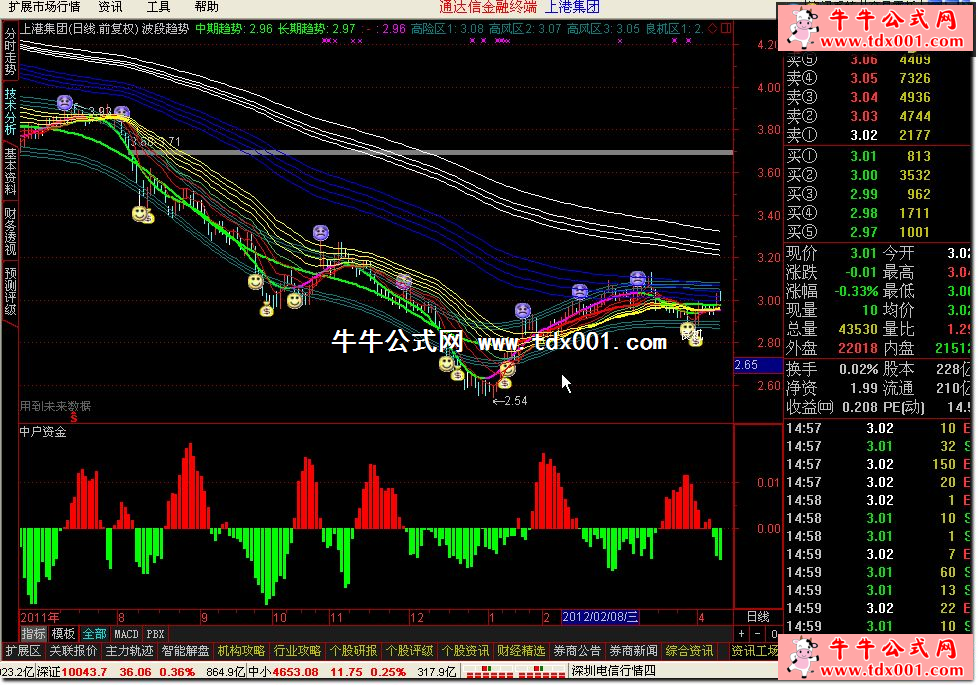Select the 买⑤ bid row at 2.97

[876, 232]
